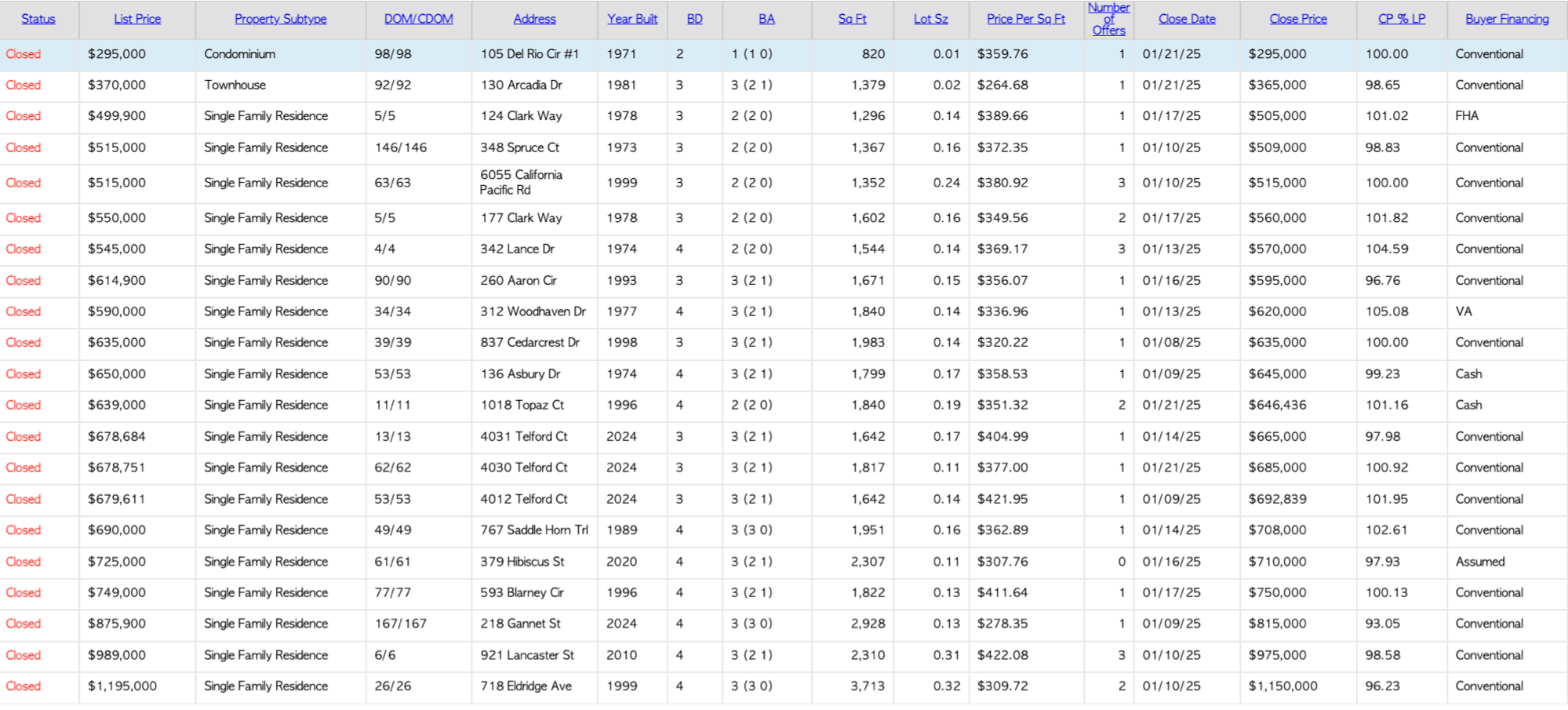Click square footage 2,928

coord(868,624)
